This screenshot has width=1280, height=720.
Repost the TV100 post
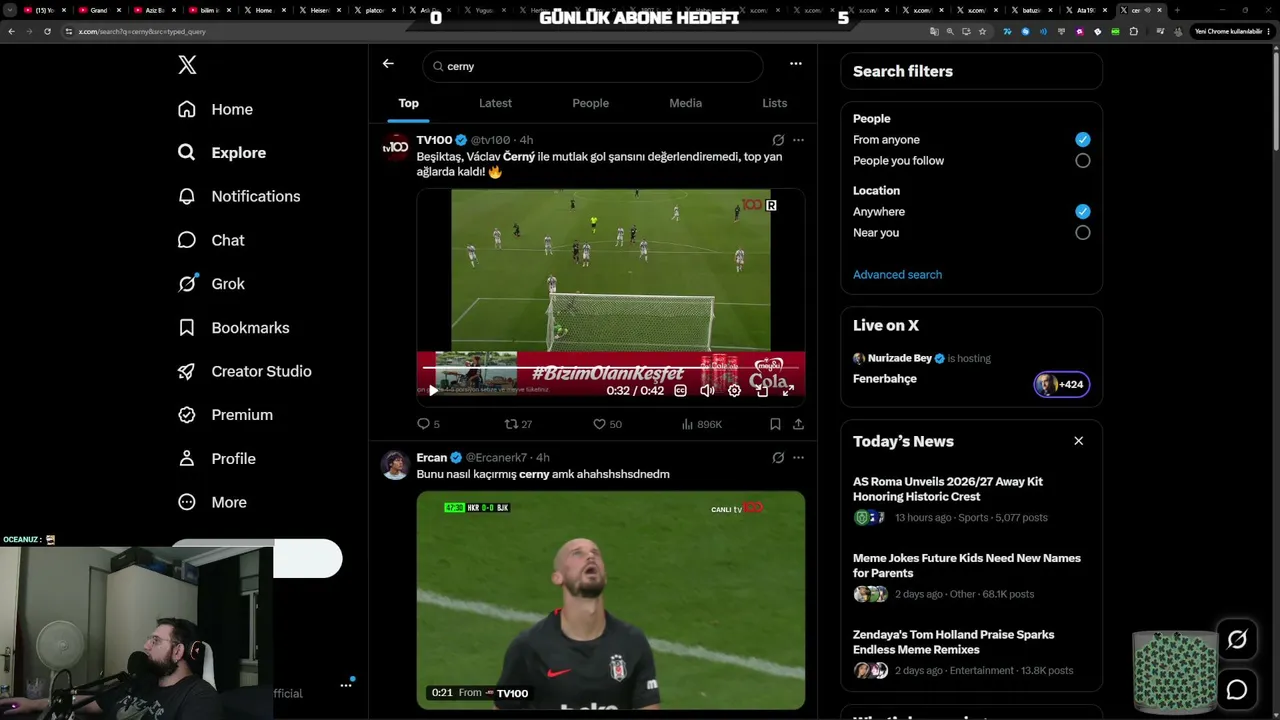click(518, 424)
